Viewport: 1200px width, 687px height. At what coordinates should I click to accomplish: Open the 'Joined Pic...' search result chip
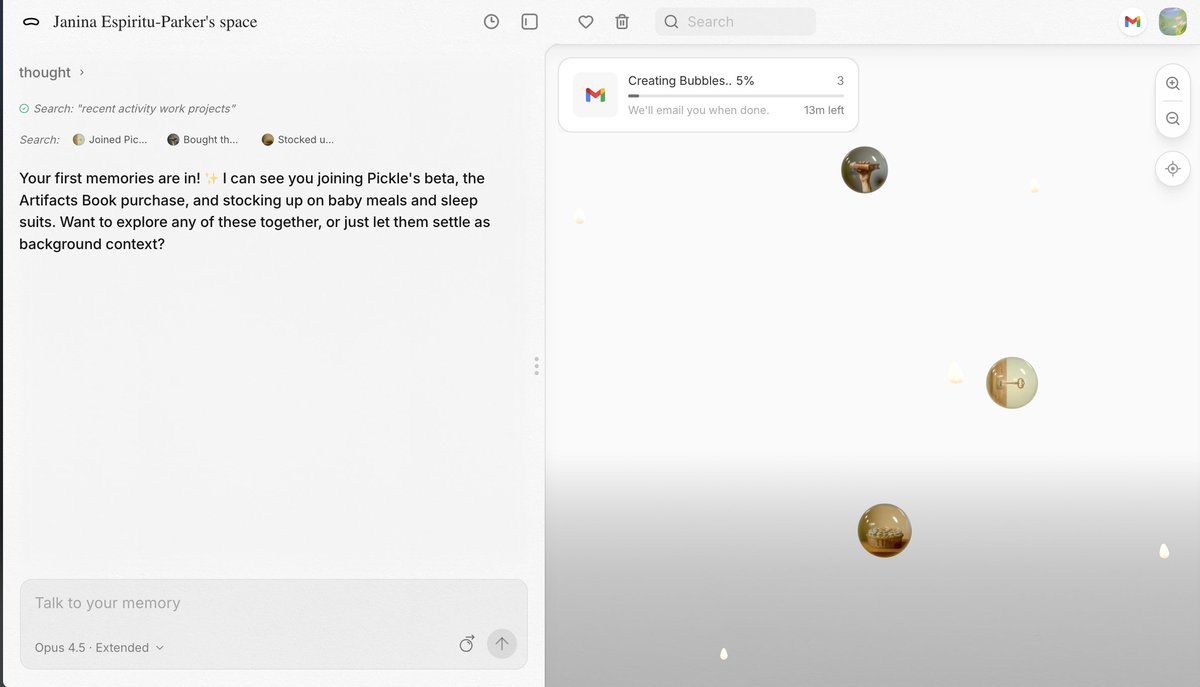click(x=110, y=140)
